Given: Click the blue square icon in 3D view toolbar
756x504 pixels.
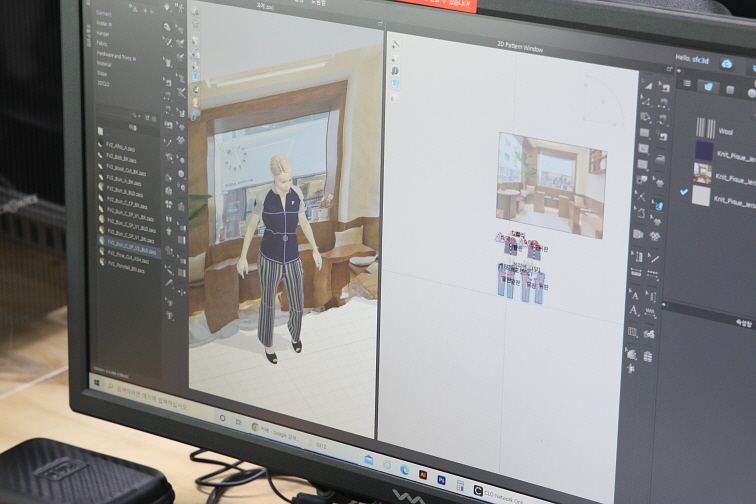Looking at the screenshot, I should pyautogui.click(x=196, y=77).
